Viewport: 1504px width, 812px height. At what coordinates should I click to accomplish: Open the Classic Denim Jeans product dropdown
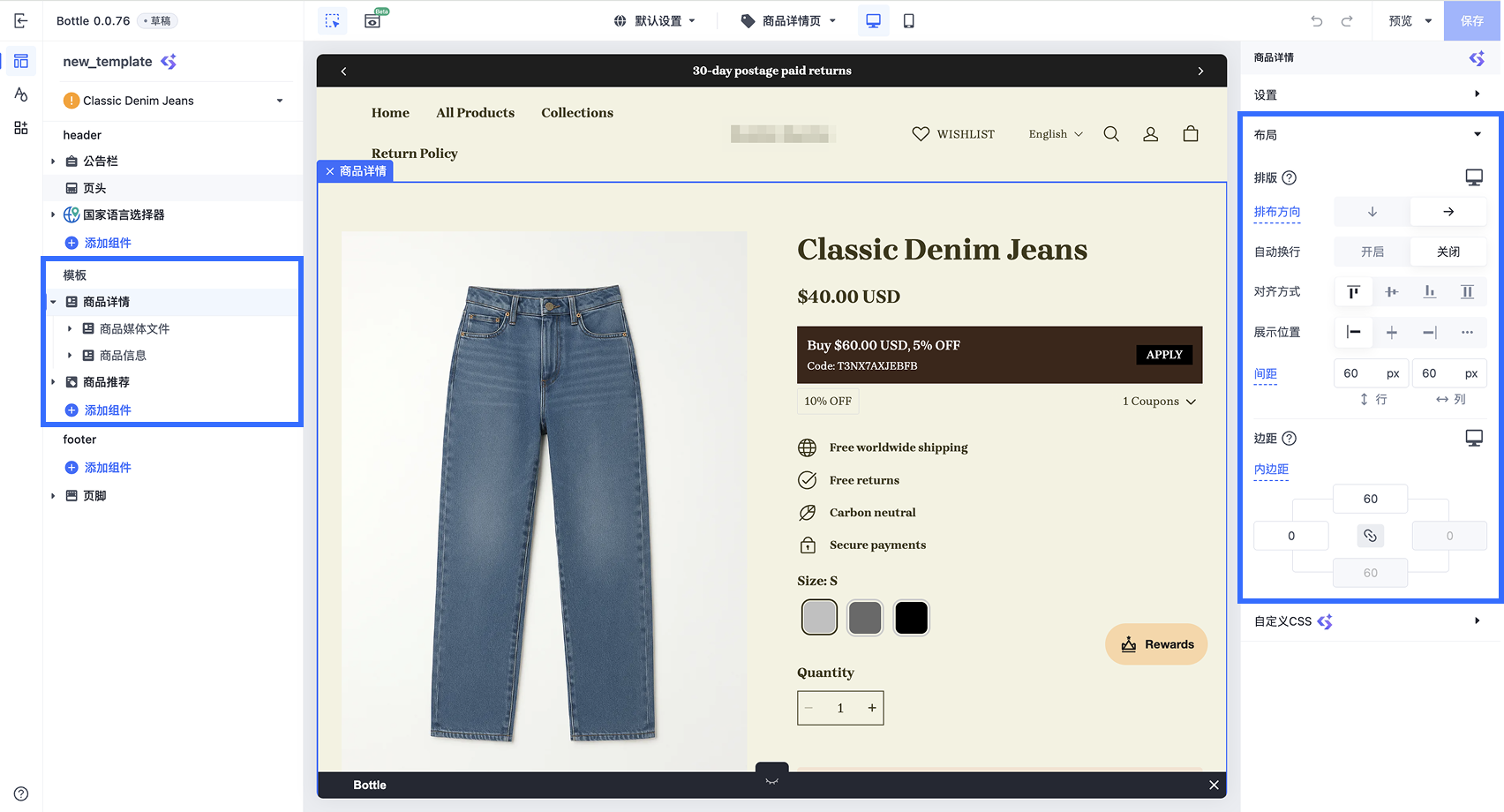click(x=174, y=101)
